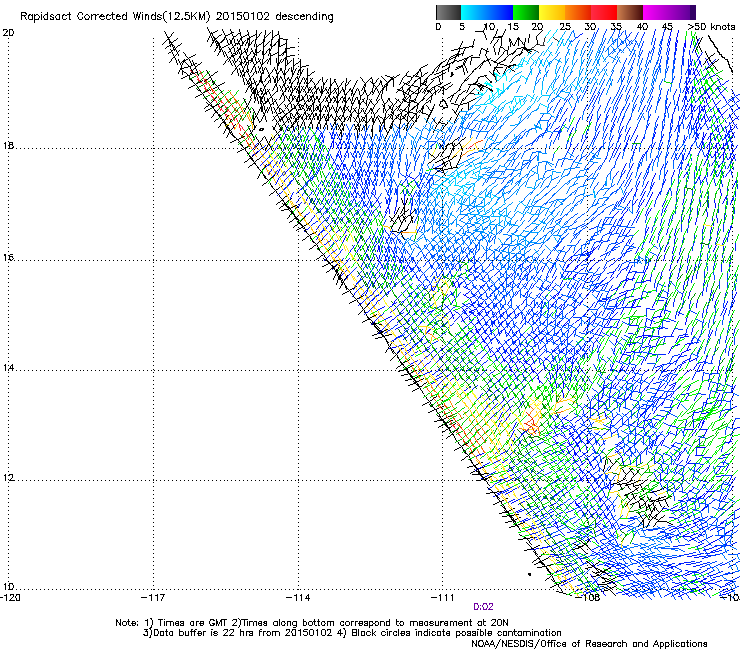Viewport: 740px width, 650px height.
Task: Select the orange 25-30 knots legend segment
Action: pos(578,12)
